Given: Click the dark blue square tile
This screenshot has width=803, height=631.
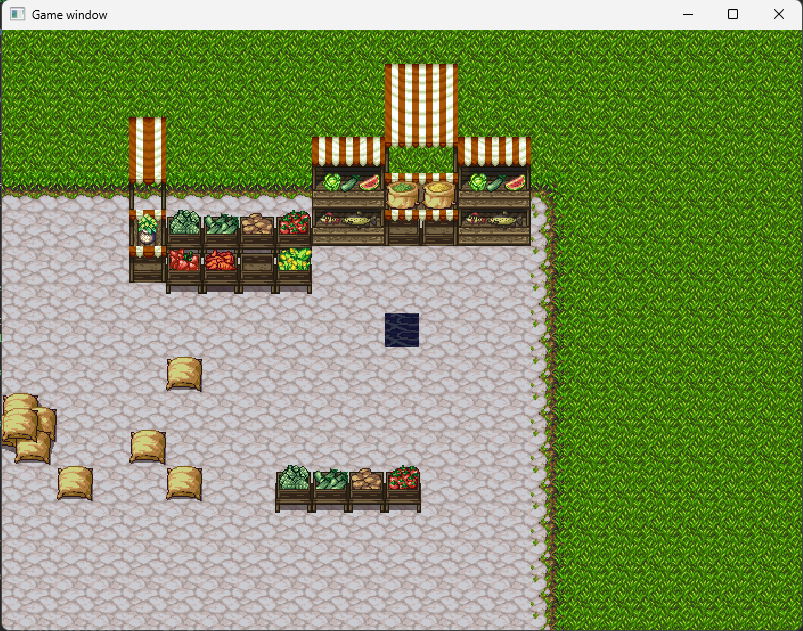Looking at the screenshot, I should 402,330.
